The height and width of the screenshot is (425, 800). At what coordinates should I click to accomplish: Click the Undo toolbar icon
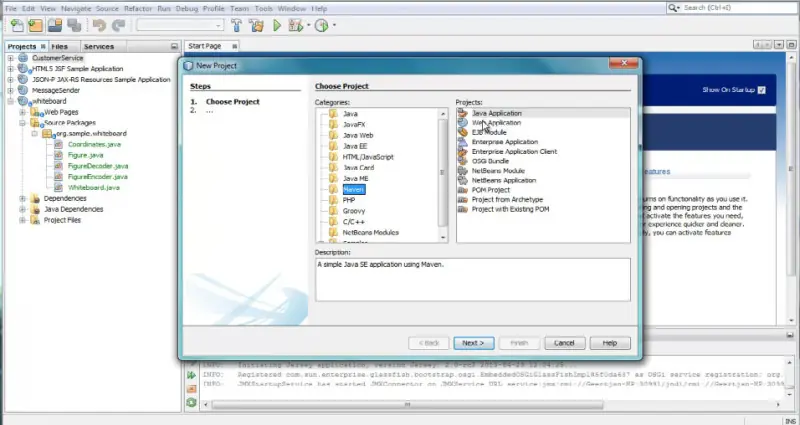point(99,25)
